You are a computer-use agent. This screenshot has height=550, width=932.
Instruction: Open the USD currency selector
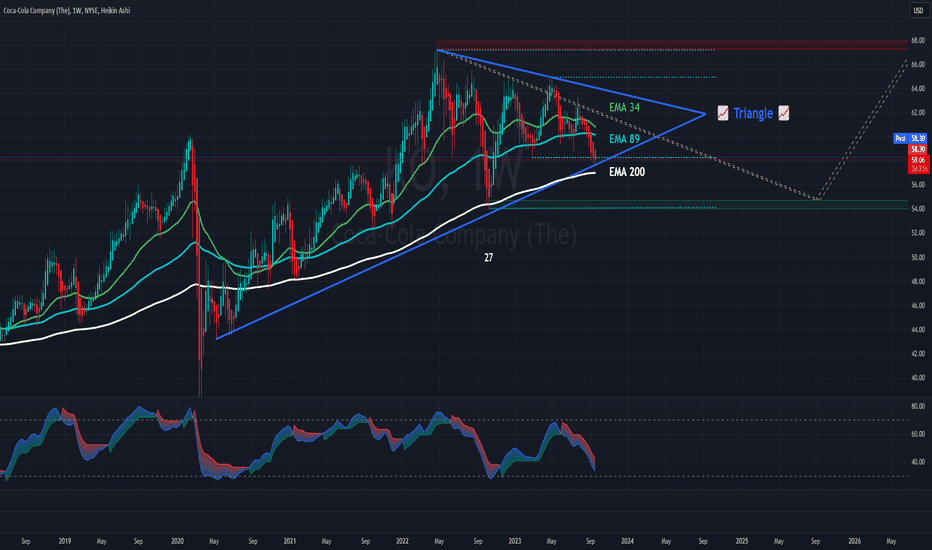(x=918, y=10)
